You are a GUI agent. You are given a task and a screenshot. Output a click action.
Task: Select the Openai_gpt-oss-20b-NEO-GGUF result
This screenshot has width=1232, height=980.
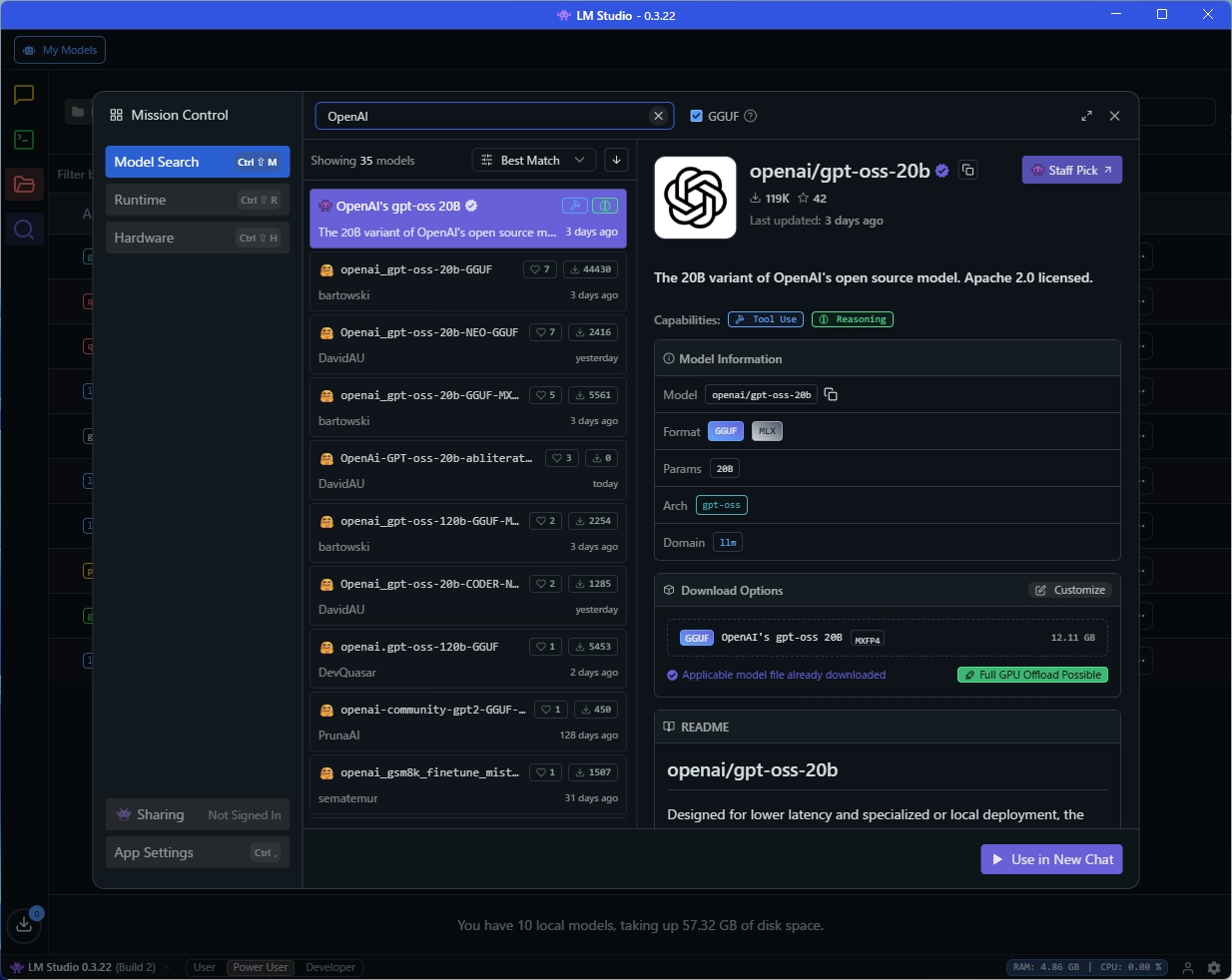pyautogui.click(x=468, y=344)
